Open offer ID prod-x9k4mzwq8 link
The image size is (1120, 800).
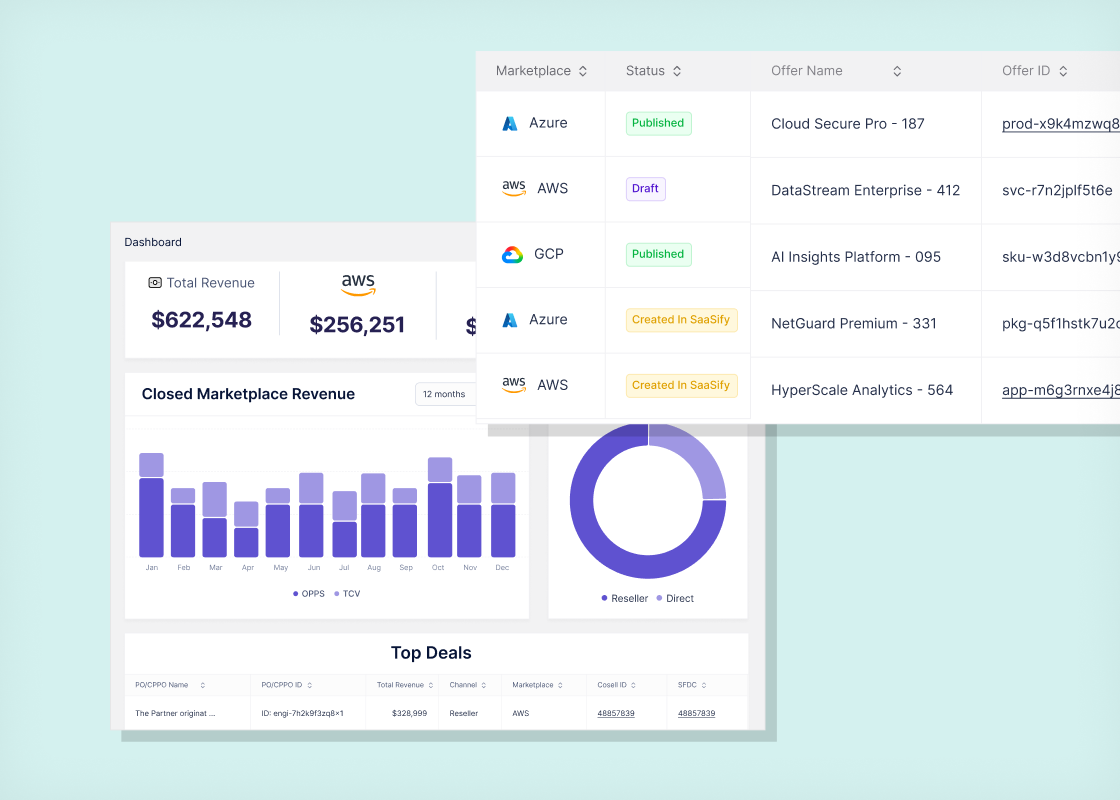(x=1061, y=124)
